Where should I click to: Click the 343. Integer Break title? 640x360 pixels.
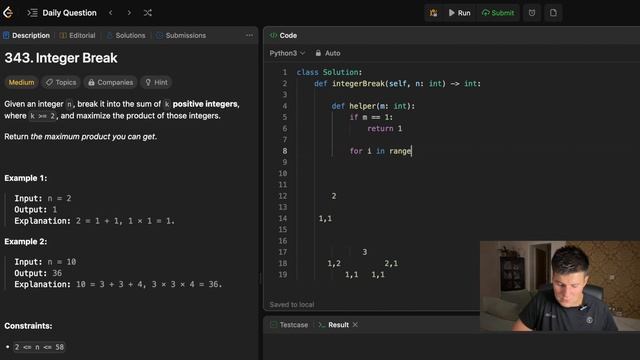pyautogui.click(x=61, y=58)
